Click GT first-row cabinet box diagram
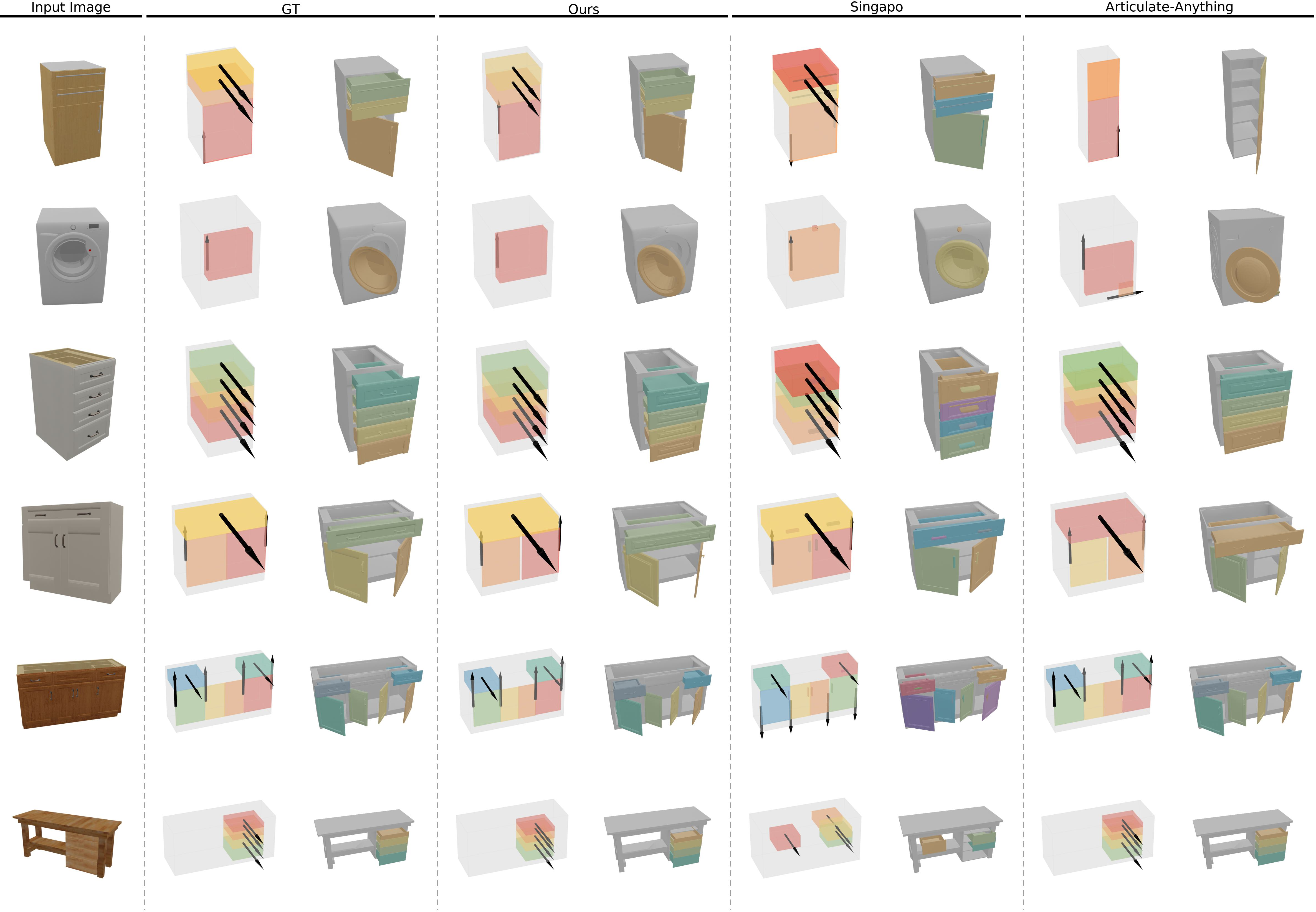Screen dimensions: 1316x912 (x=220, y=106)
